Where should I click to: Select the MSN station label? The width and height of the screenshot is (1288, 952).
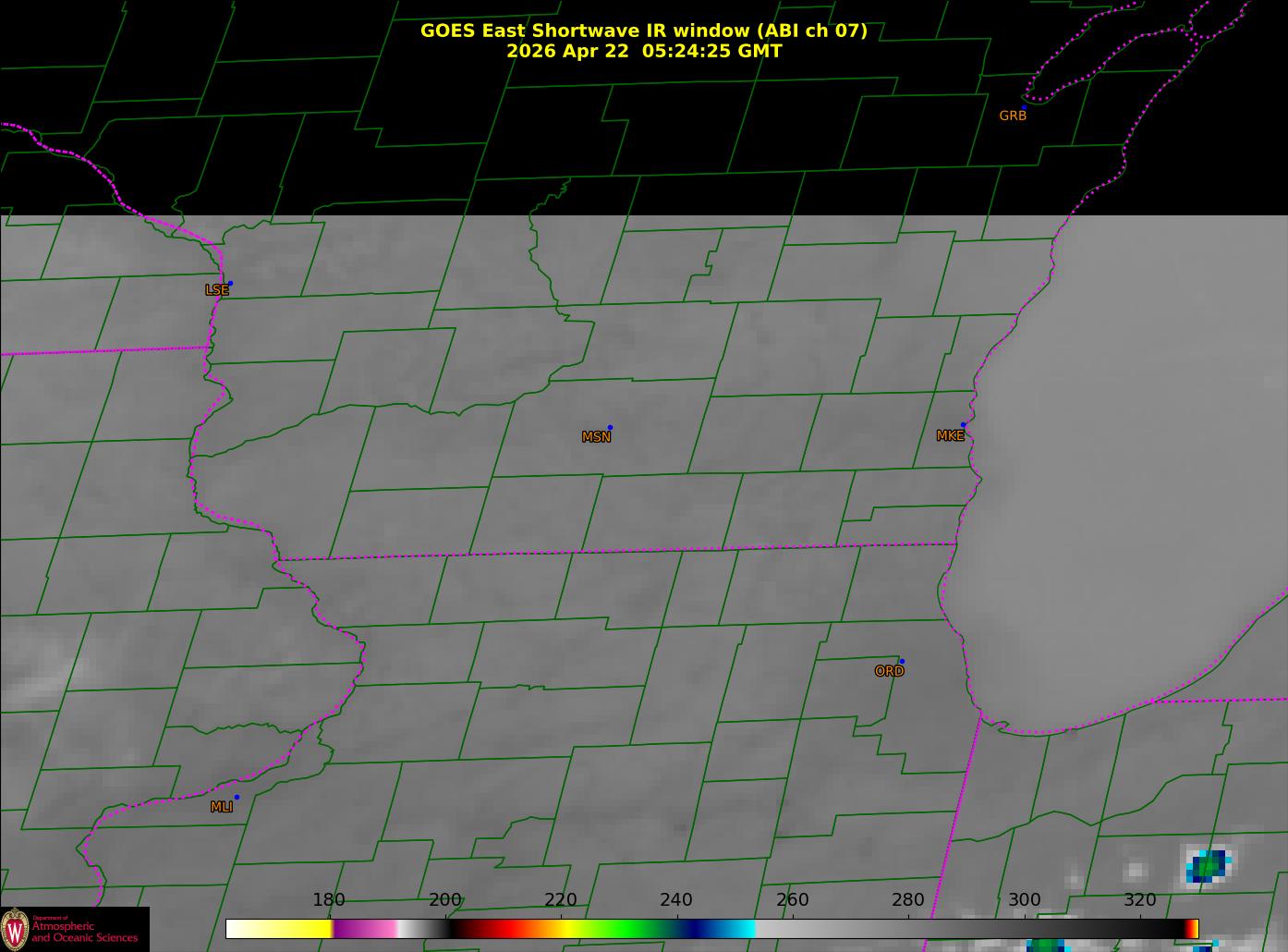pos(596,437)
